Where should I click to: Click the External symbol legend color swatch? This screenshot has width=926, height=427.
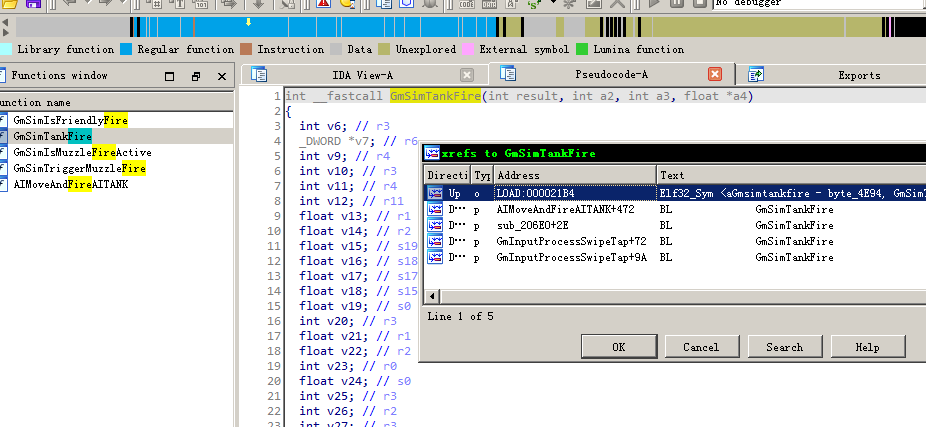click(468, 49)
